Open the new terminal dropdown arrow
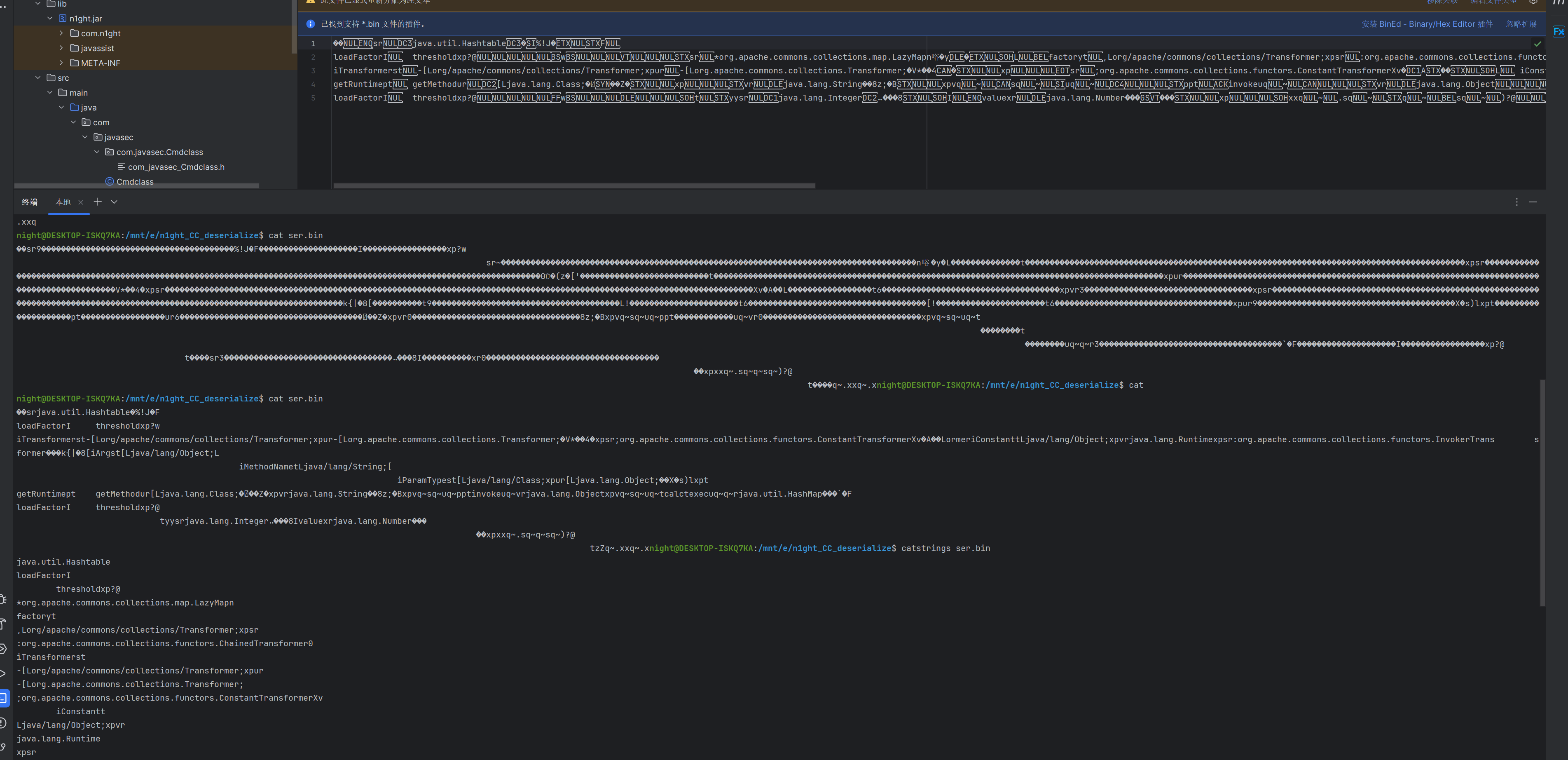1568x760 pixels. coord(114,202)
